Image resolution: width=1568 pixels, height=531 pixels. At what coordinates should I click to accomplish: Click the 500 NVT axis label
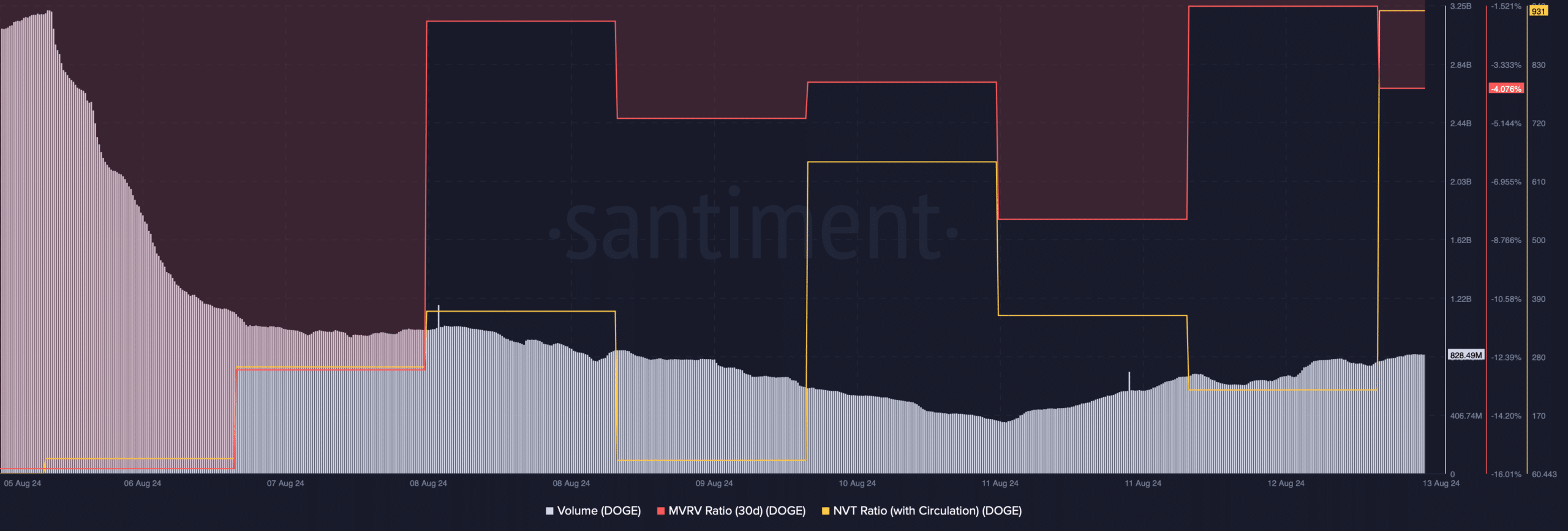[1539, 240]
